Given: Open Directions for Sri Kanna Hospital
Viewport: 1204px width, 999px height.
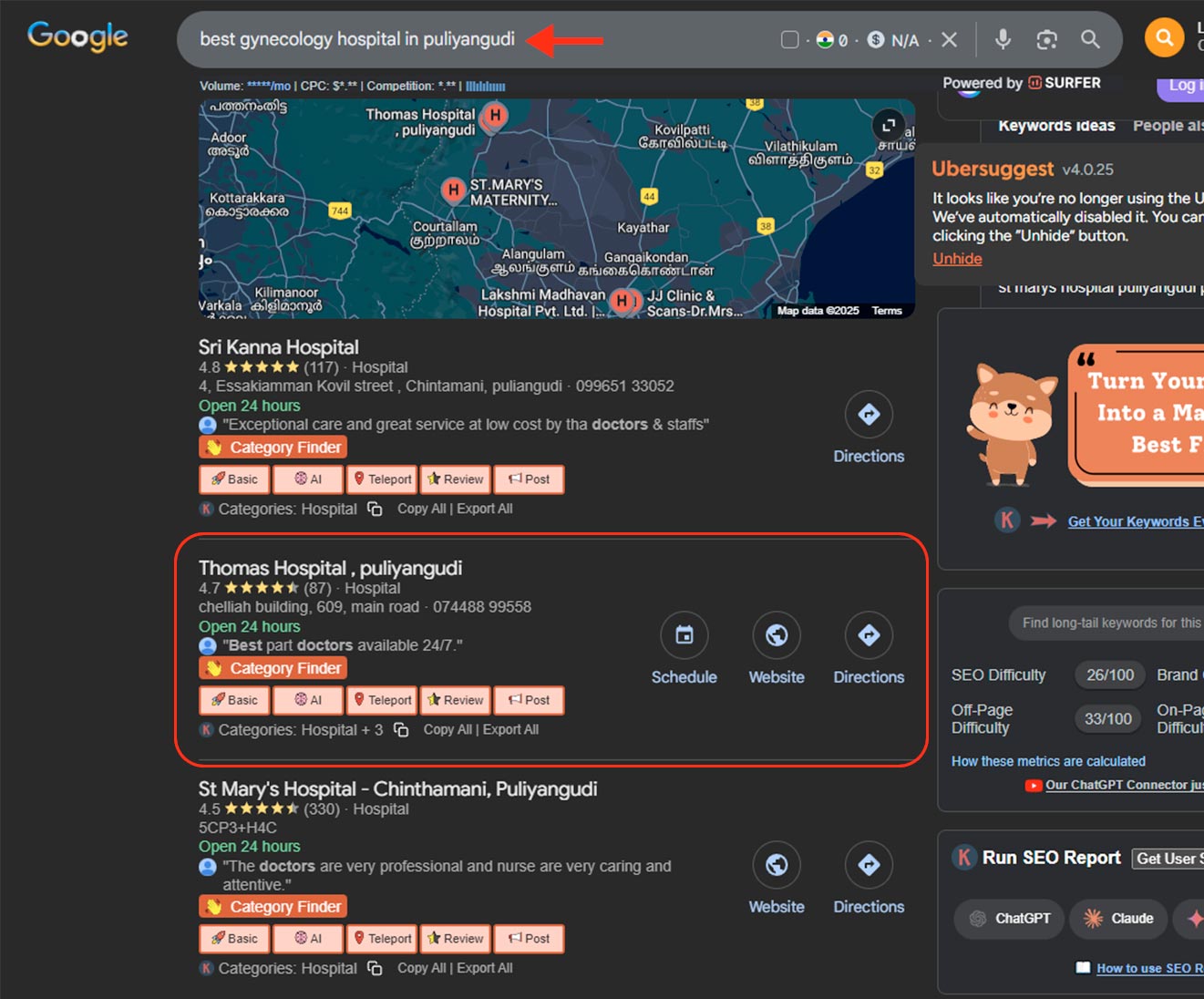Looking at the screenshot, I should tap(869, 415).
